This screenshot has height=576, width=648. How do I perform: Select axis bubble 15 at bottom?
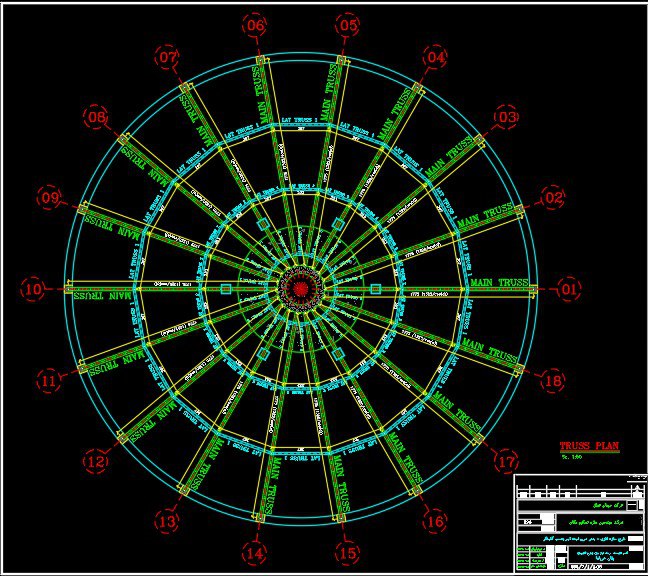[347, 552]
